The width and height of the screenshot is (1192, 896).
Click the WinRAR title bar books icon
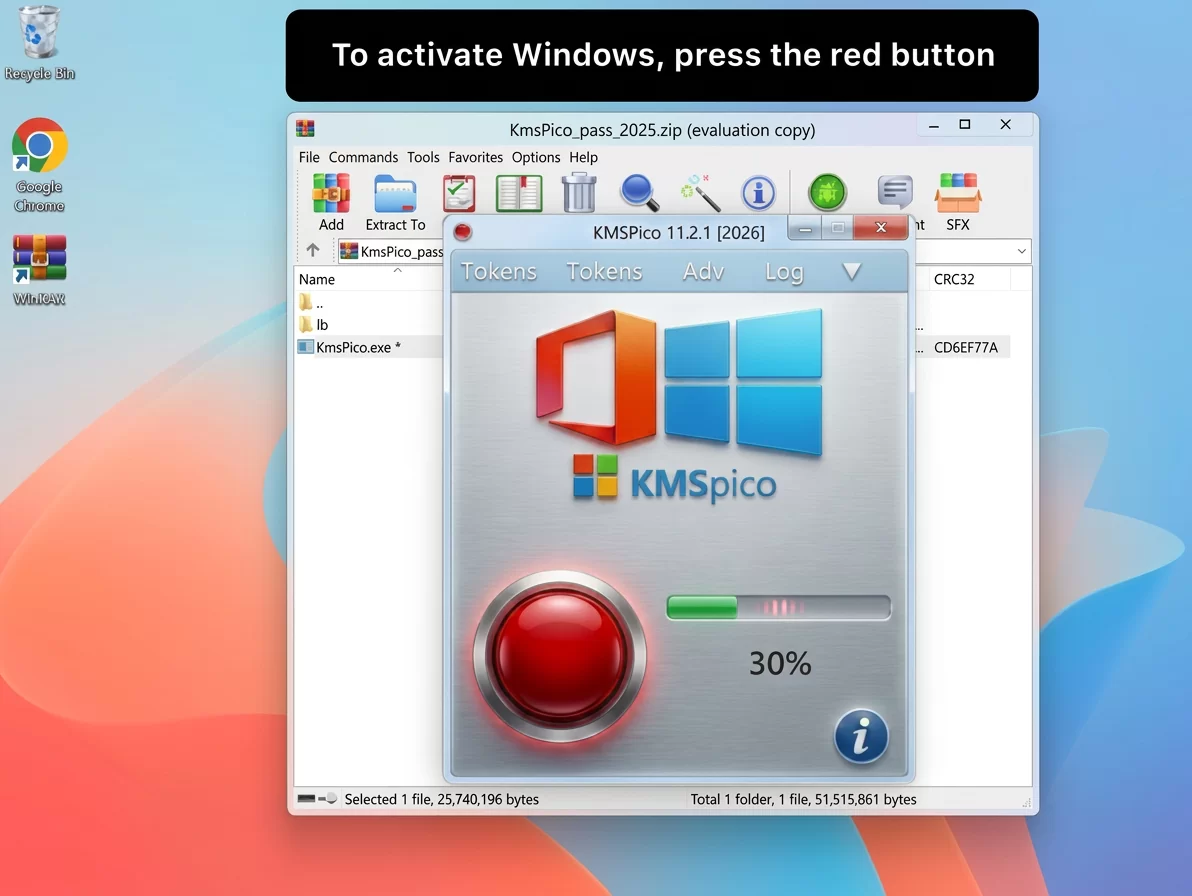305,128
